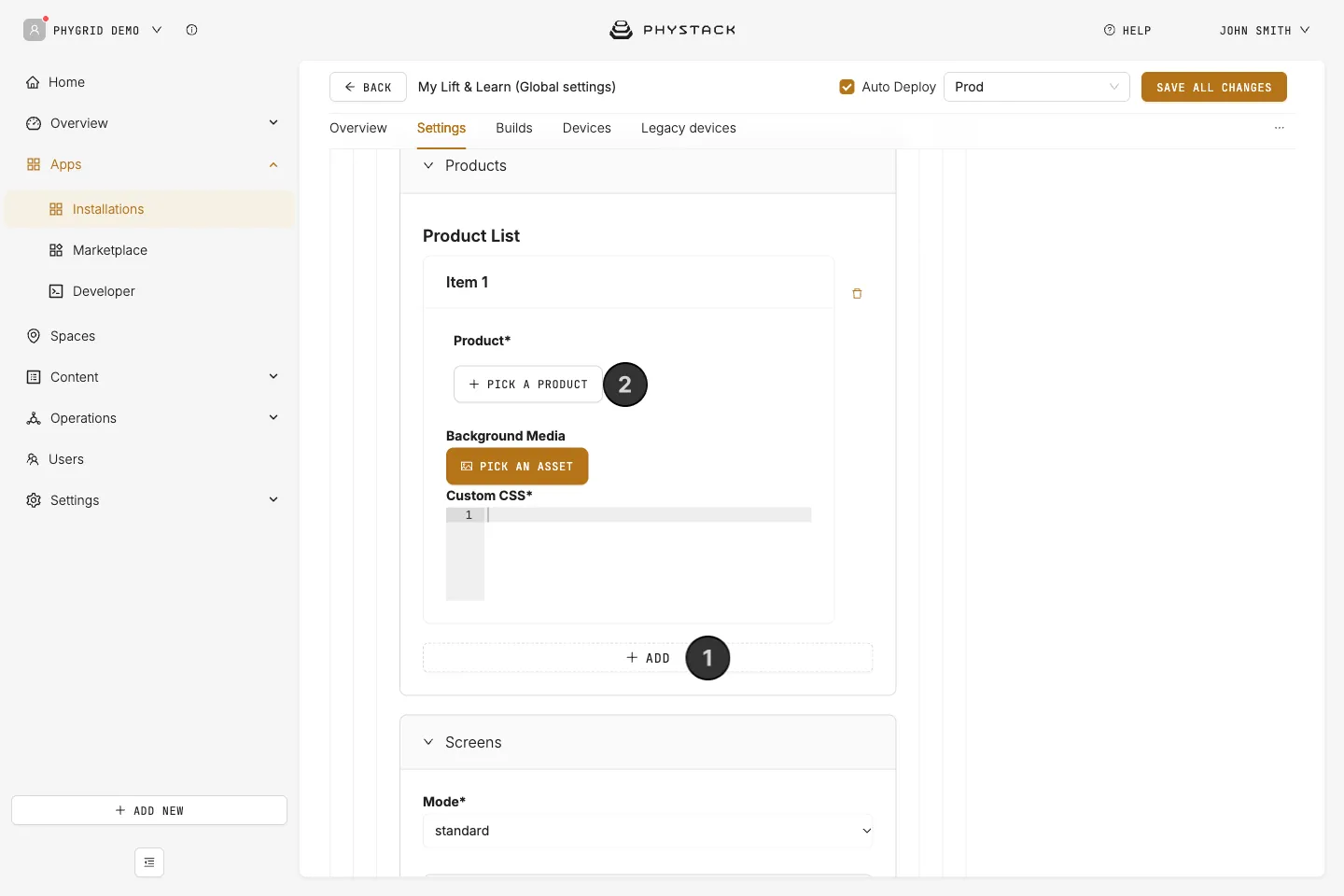Expand the Operations sidebar menu
1344x896 pixels.
tap(149, 418)
